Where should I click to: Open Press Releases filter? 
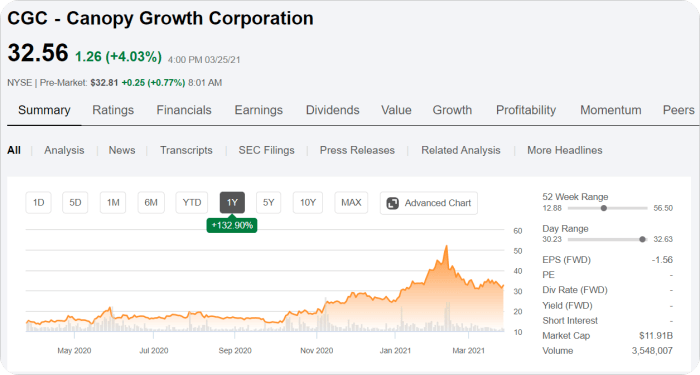click(x=357, y=150)
